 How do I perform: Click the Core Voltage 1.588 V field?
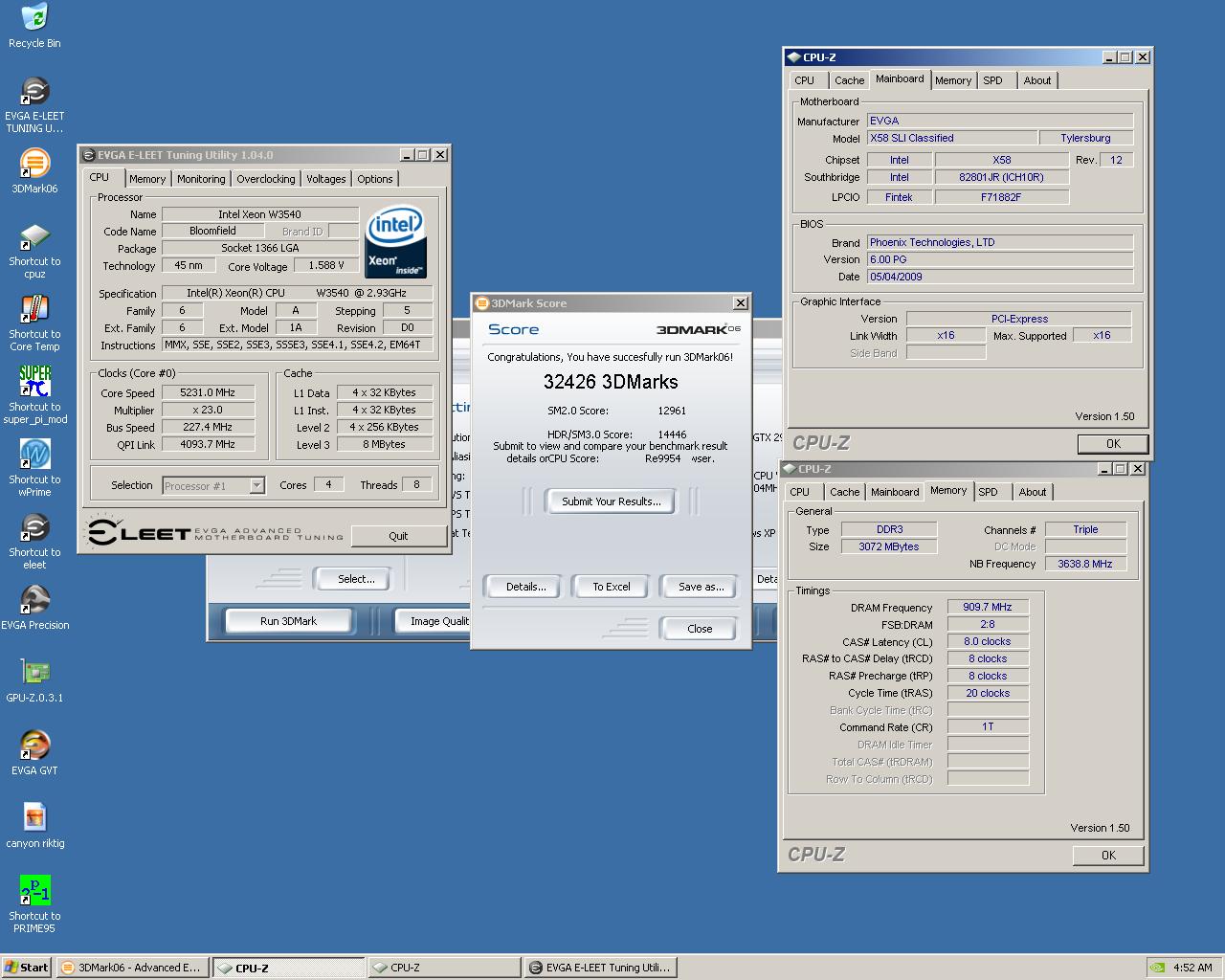click(326, 265)
